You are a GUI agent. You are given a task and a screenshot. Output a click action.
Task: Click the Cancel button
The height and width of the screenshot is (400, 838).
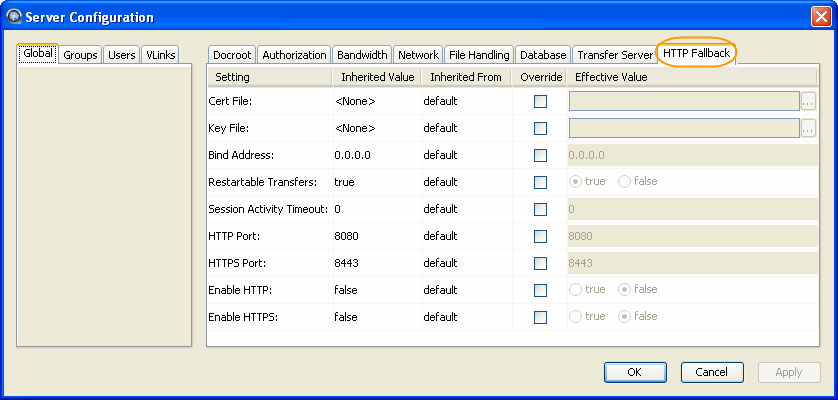pyautogui.click(x=712, y=372)
